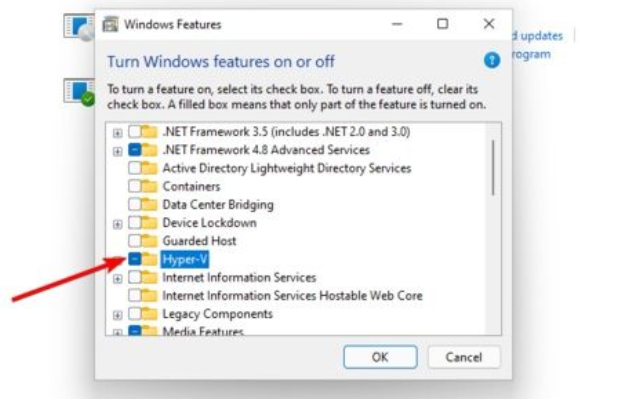
Task: Expand the Legacy Components node
Action: [x=117, y=315]
